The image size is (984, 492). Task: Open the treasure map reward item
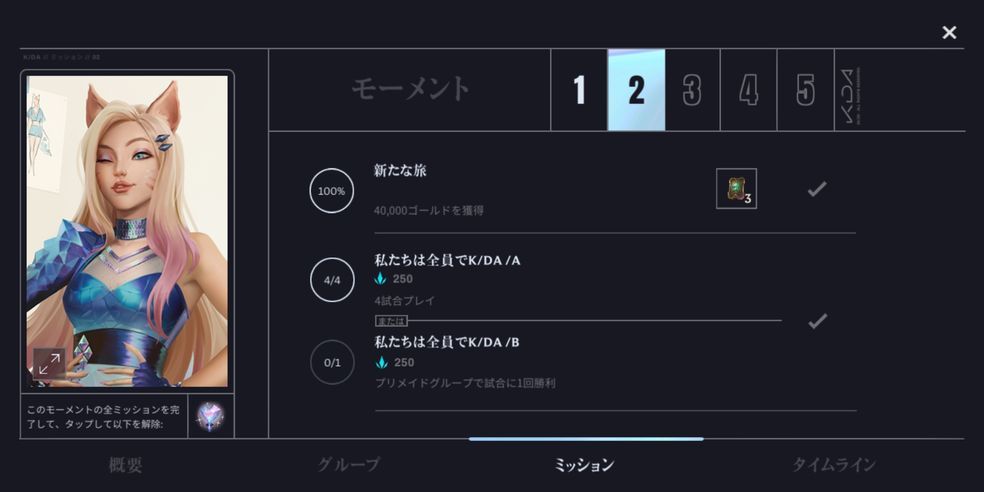pyautogui.click(x=736, y=188)
